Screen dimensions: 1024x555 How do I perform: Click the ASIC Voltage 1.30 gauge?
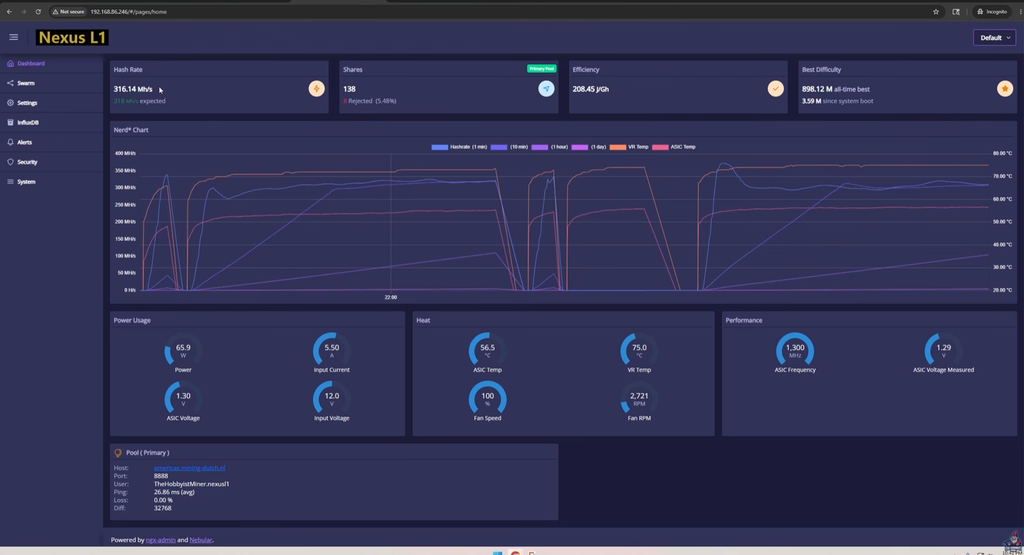183,399
